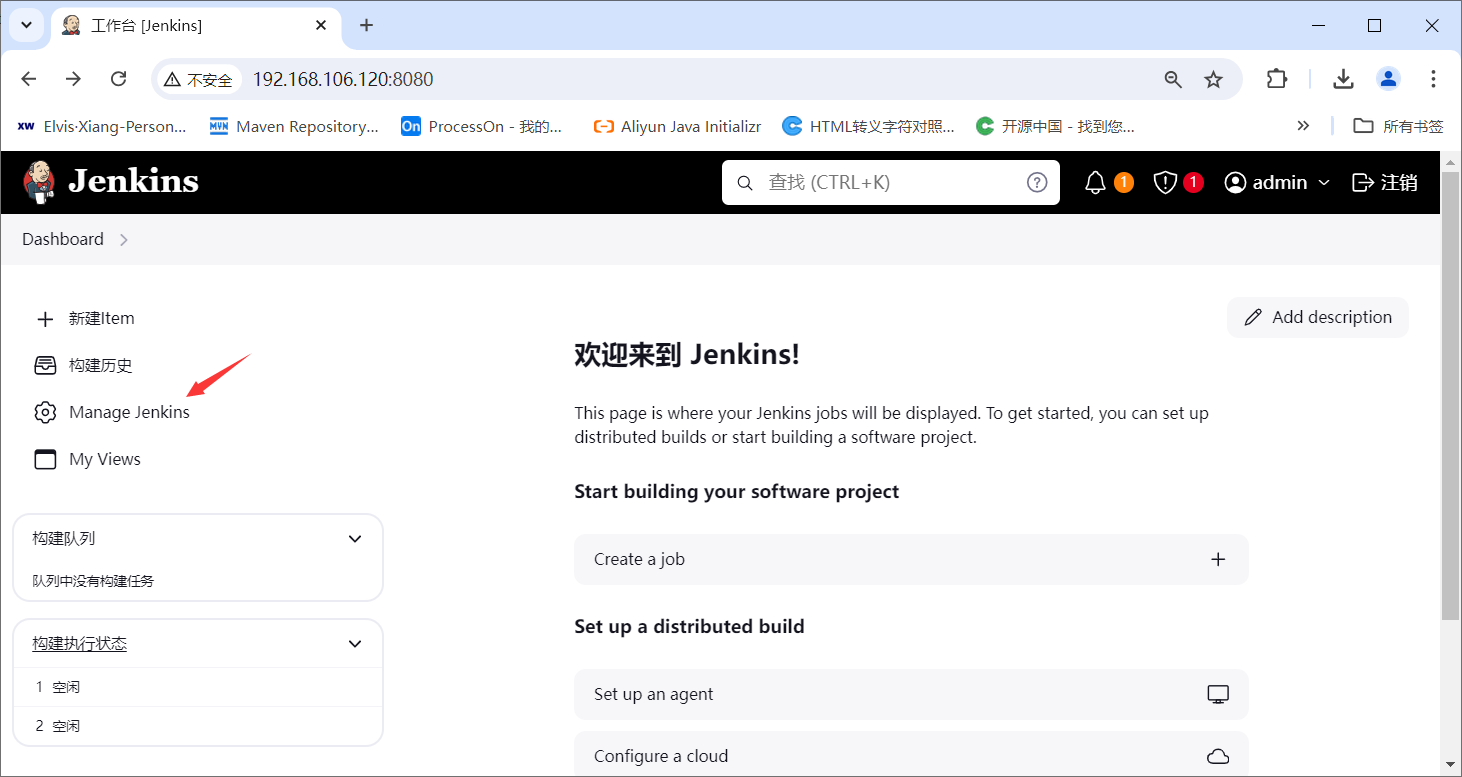
Task: Click the 欢迎来到 Jenkins! heading
Action: tap(687, 355)
